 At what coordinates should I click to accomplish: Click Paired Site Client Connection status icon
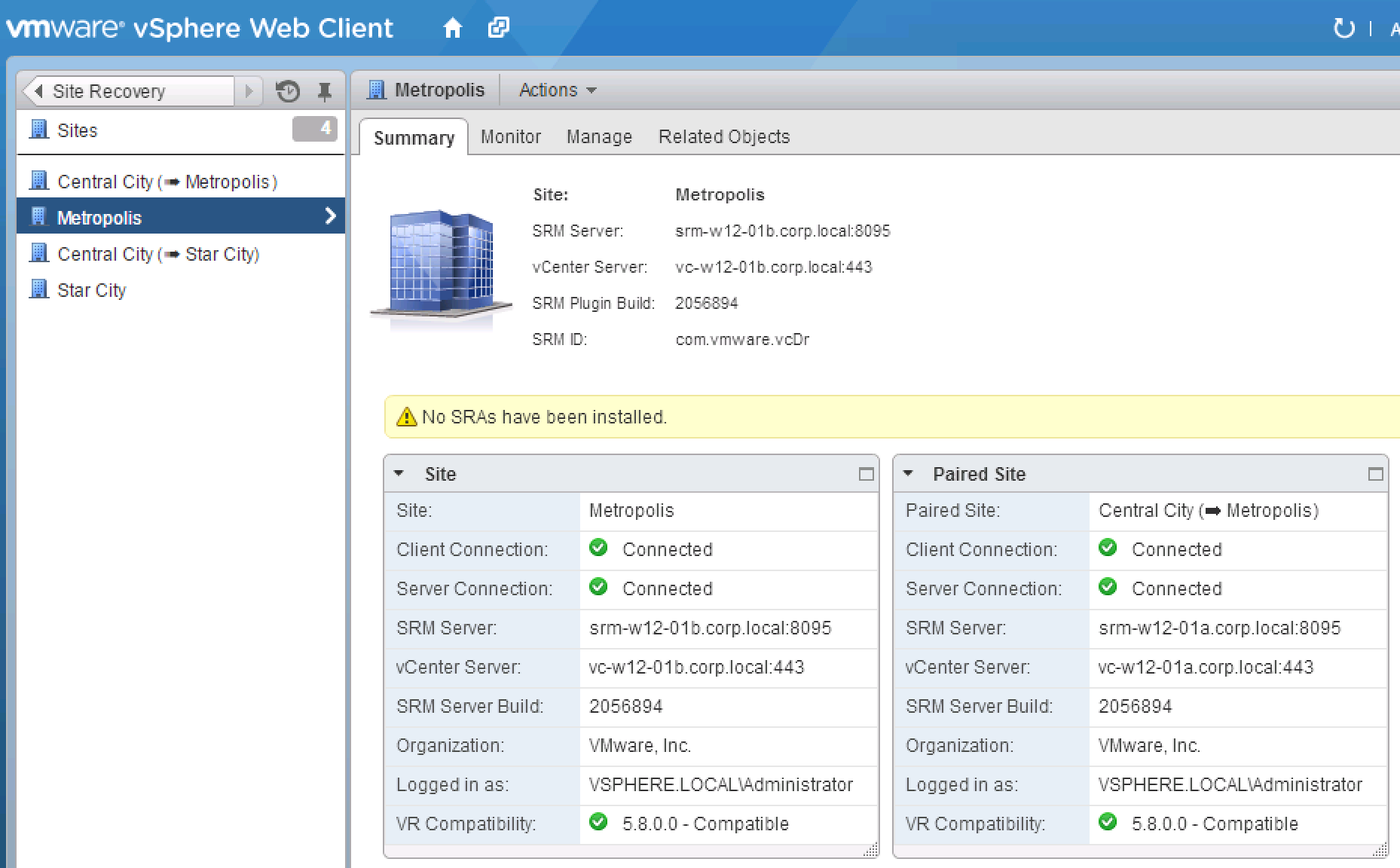[1108, 548]
